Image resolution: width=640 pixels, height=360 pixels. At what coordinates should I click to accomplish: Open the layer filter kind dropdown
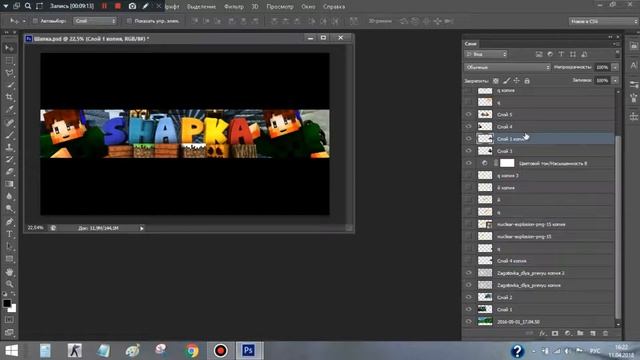[x=486, y=54]
